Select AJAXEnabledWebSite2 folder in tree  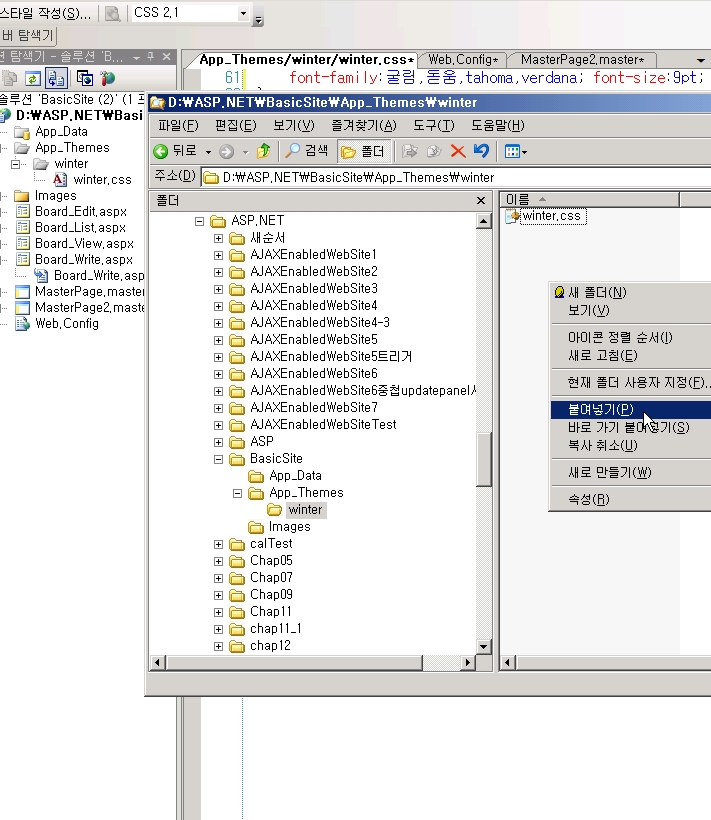pos(313,271)
